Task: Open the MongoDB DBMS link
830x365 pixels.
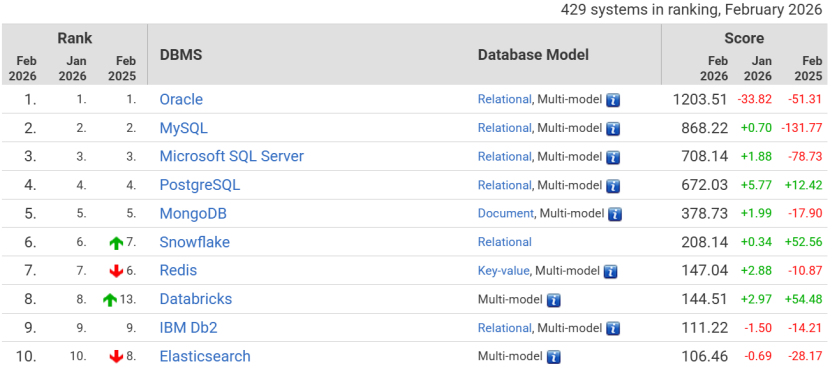Action: point(193,214)
